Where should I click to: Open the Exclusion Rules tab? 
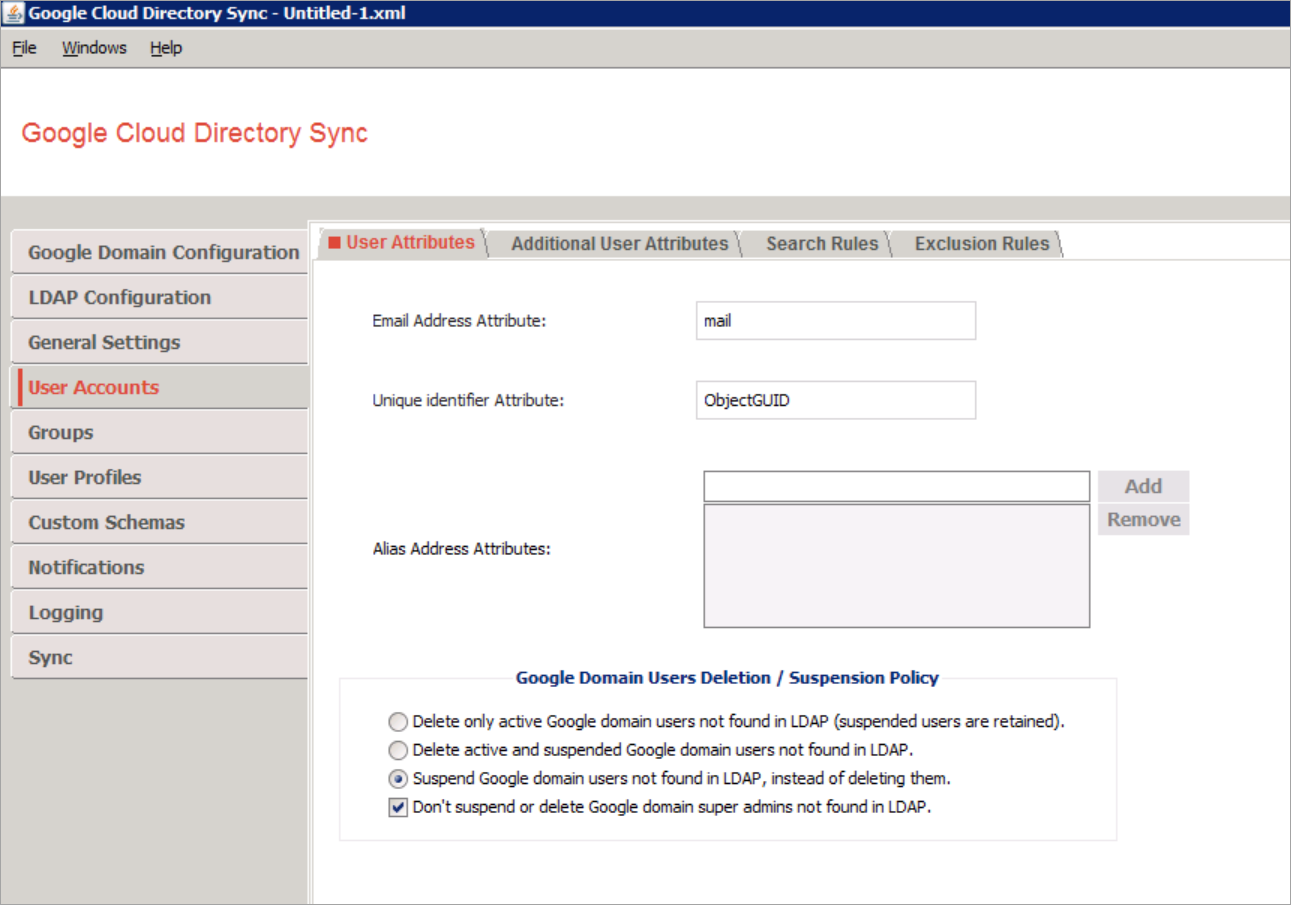point(981,244)
